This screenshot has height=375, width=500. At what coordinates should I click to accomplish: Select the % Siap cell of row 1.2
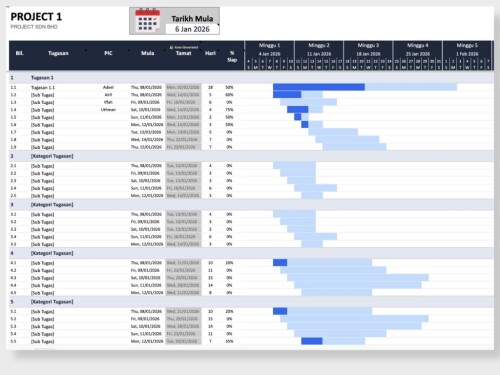[229, 95]
